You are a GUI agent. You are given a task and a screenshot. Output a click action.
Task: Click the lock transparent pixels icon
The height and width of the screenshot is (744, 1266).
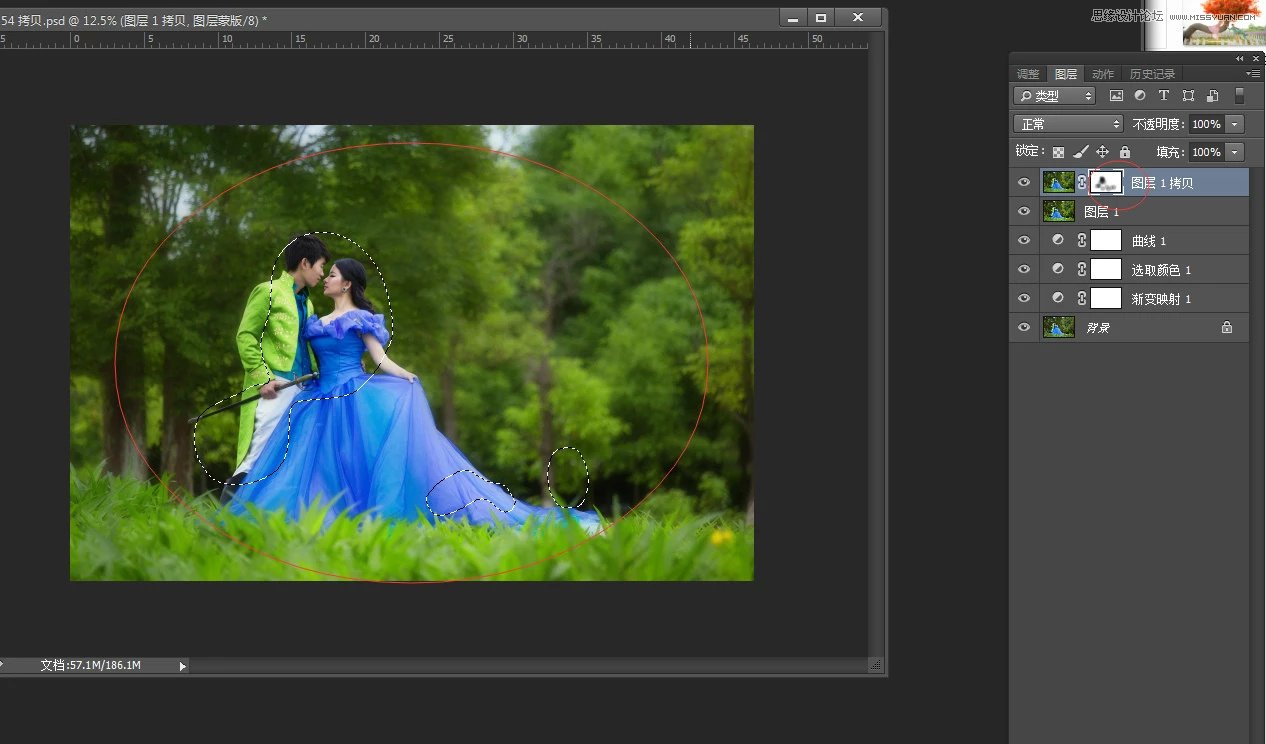(x=1058, y=152)
